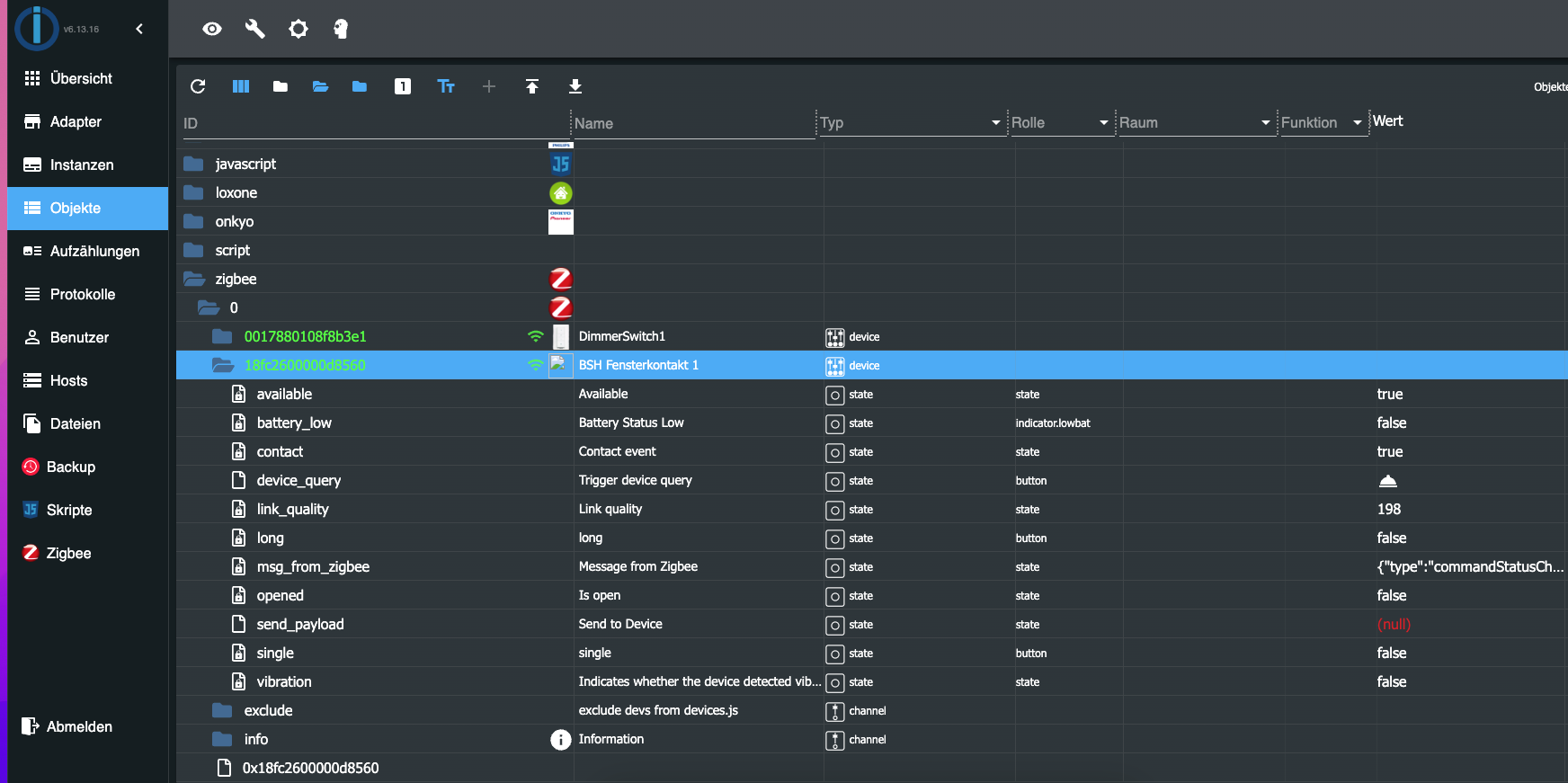Open the column configuration icon
This screenshot has width=1568, height=783.
[241, 86]
